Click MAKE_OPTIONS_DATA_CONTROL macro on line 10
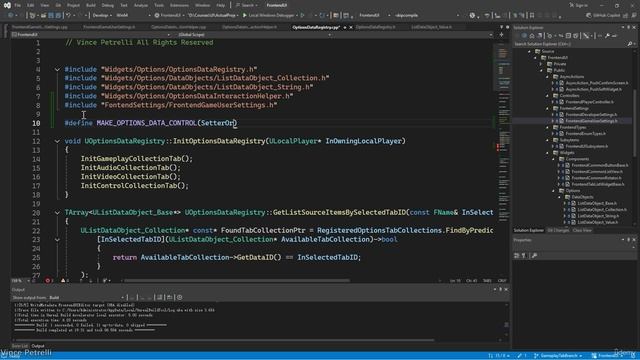The image size is (640, 360). click(147, 123)
